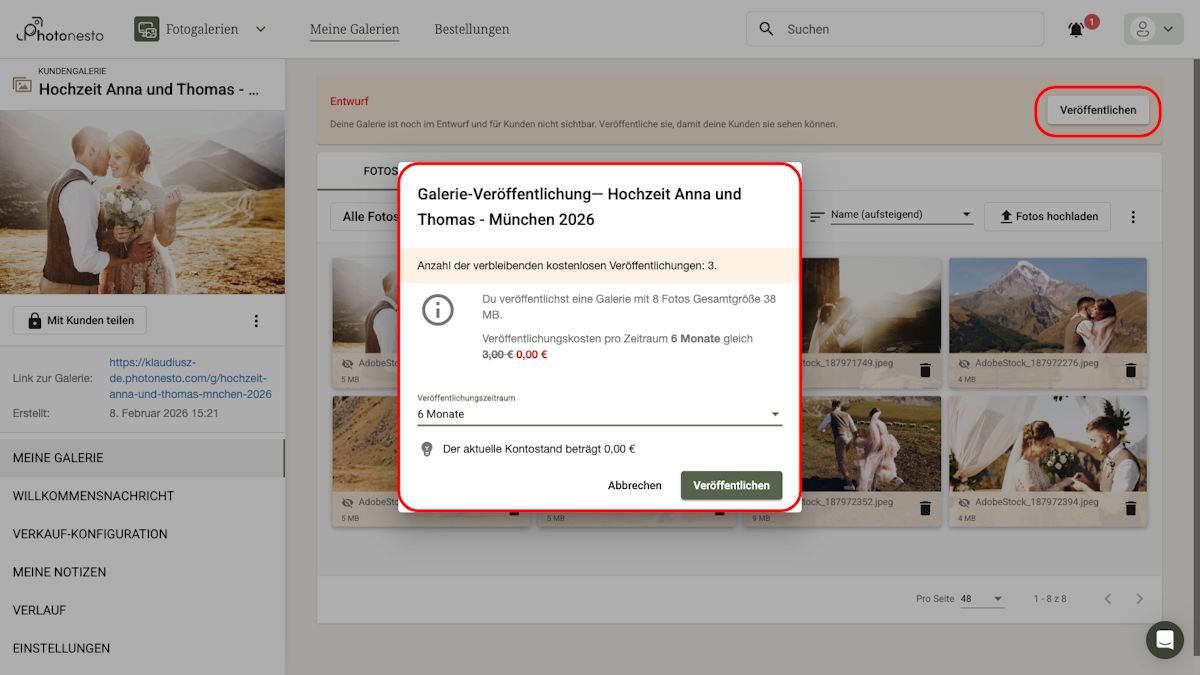Toggle visibility eye on AdobeStock_187972394.jpeg
This screenshot has height=675, width=1200.
click(x=964, y=502)
